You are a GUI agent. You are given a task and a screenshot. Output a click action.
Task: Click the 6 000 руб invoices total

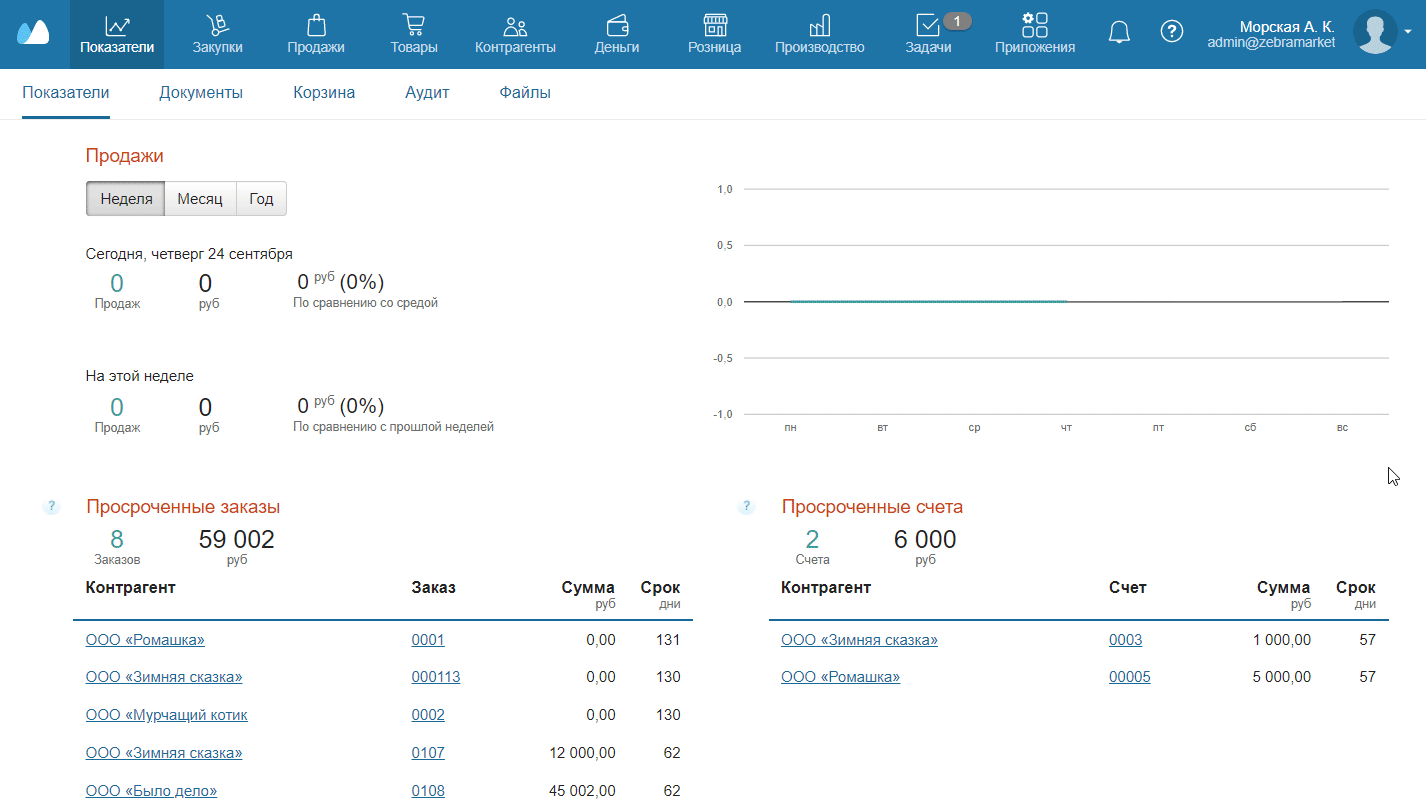point(925,540)
